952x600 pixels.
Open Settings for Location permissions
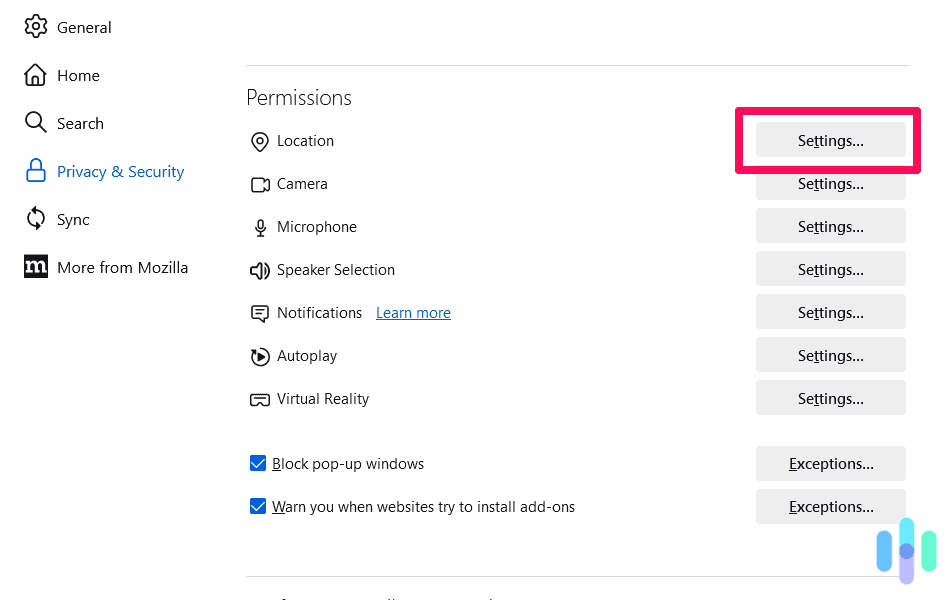[x=828, y=141]
